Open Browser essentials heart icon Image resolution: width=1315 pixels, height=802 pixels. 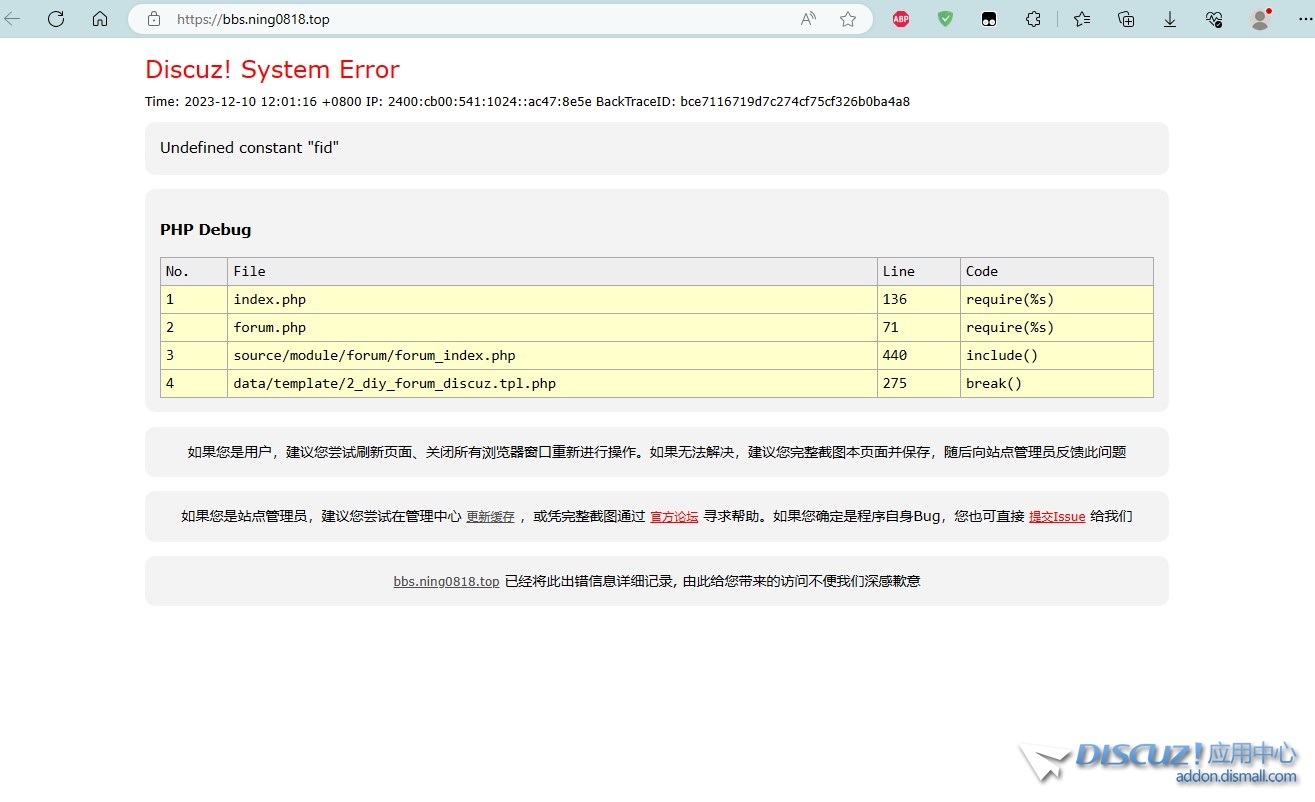(1214, 19)
